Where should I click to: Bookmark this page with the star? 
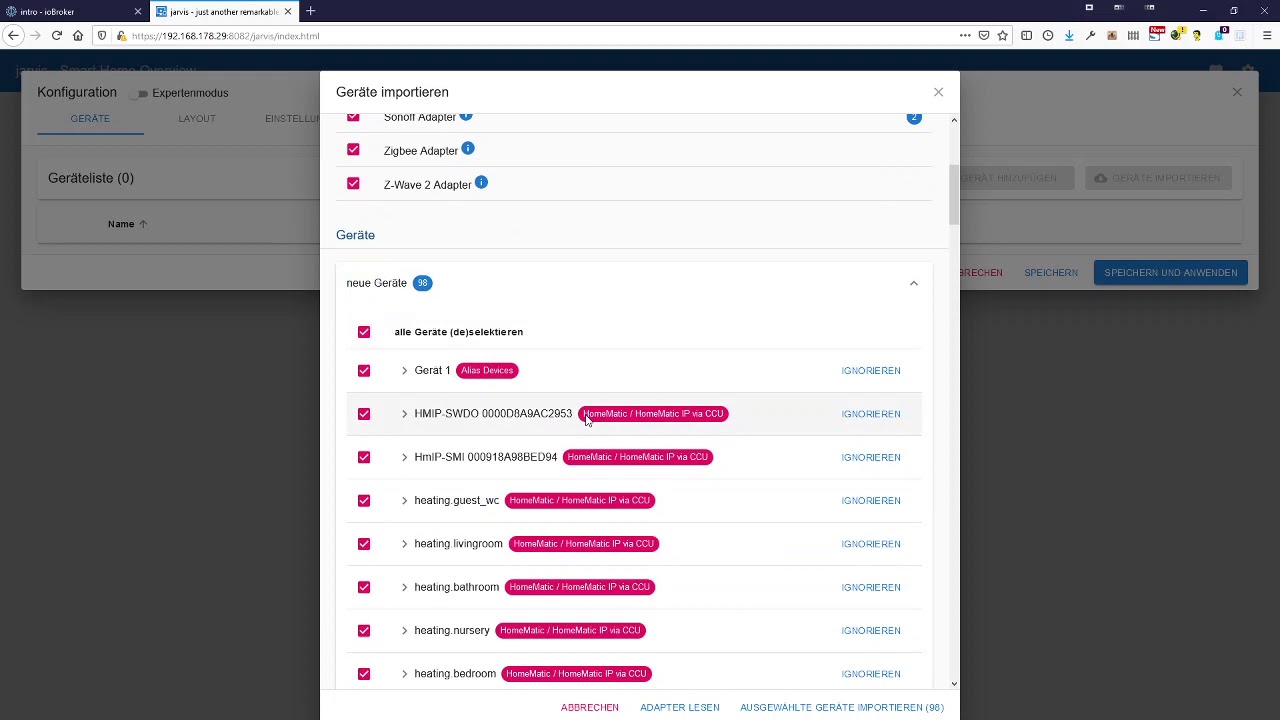[1002, 36]
